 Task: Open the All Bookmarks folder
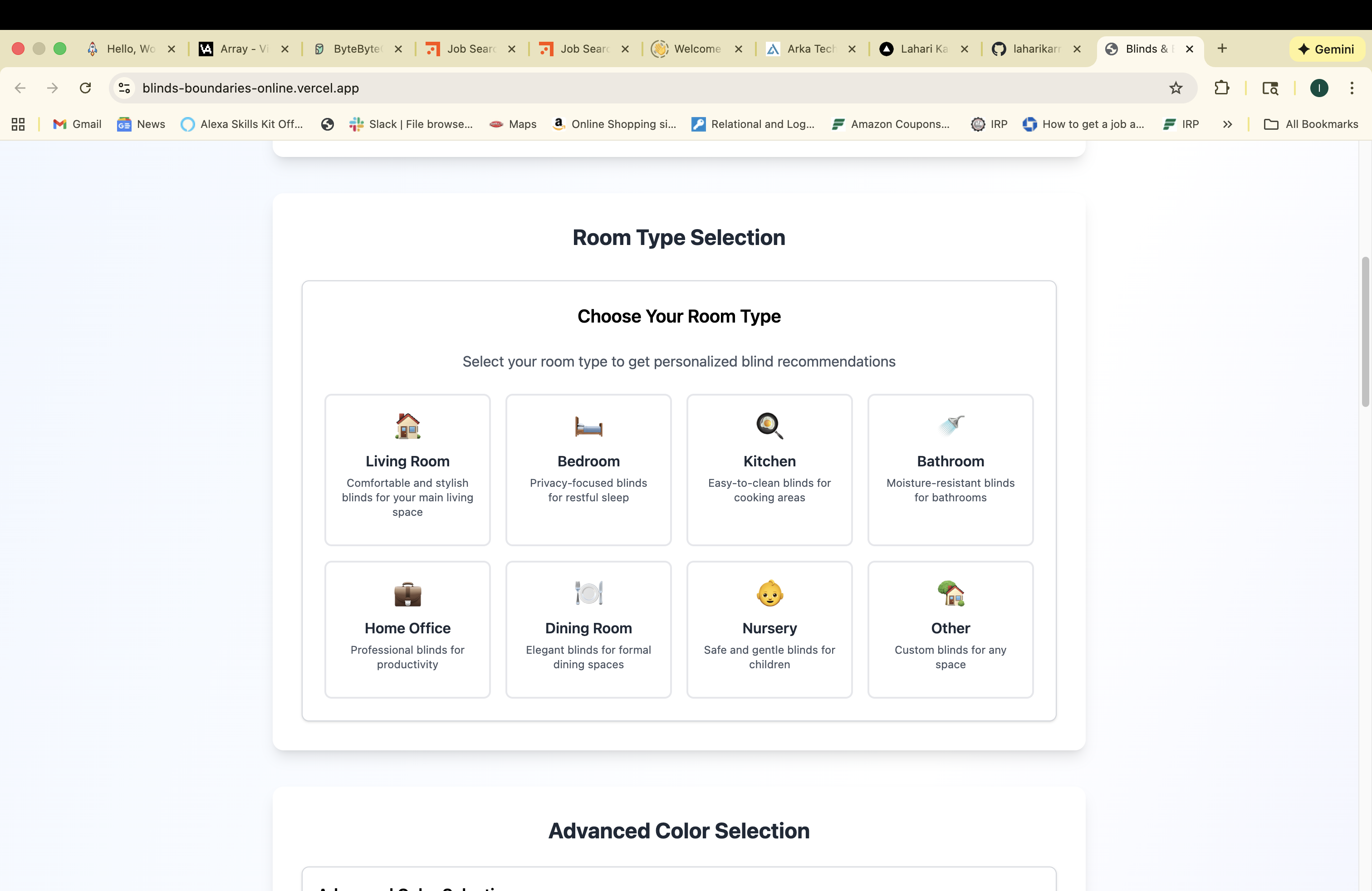point(1311,124)
